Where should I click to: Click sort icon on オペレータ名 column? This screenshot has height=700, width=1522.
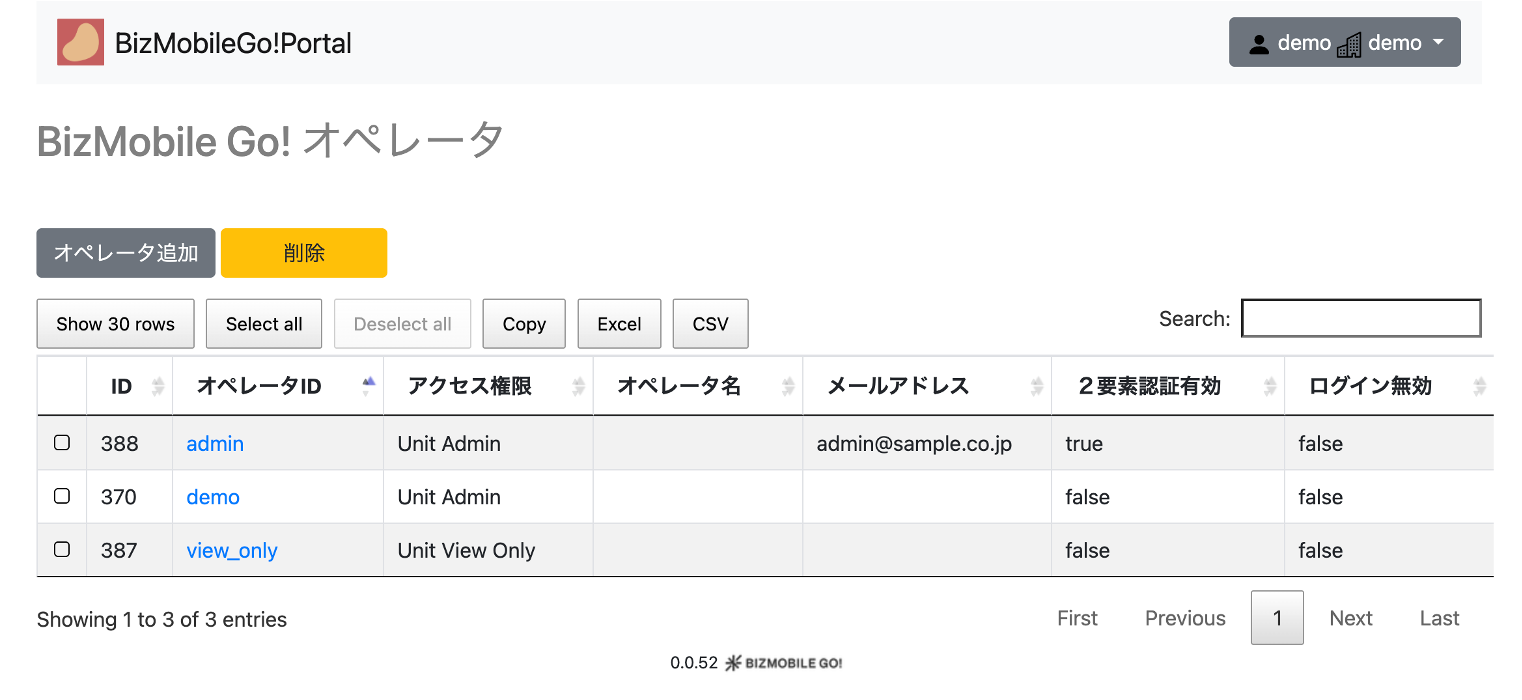(788, 387)
